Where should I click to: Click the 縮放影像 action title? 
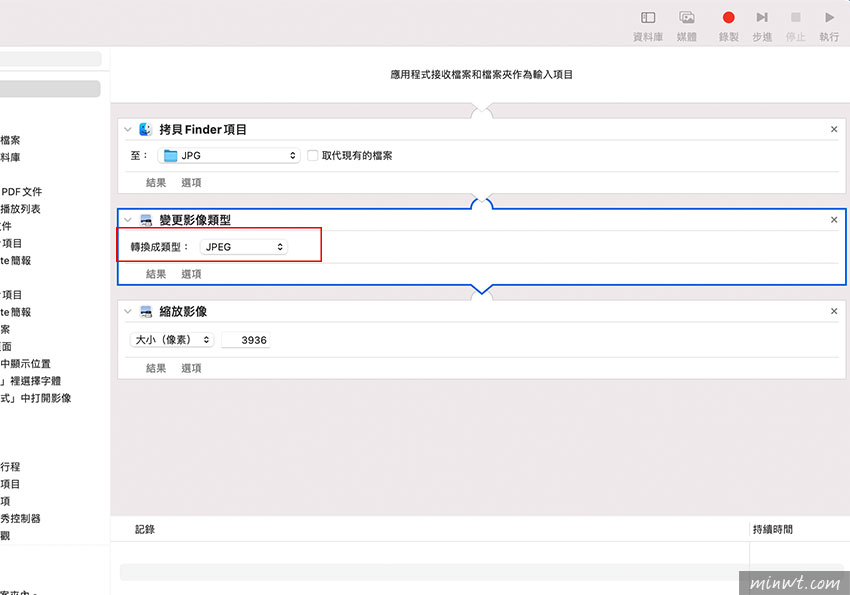[183, 312]
